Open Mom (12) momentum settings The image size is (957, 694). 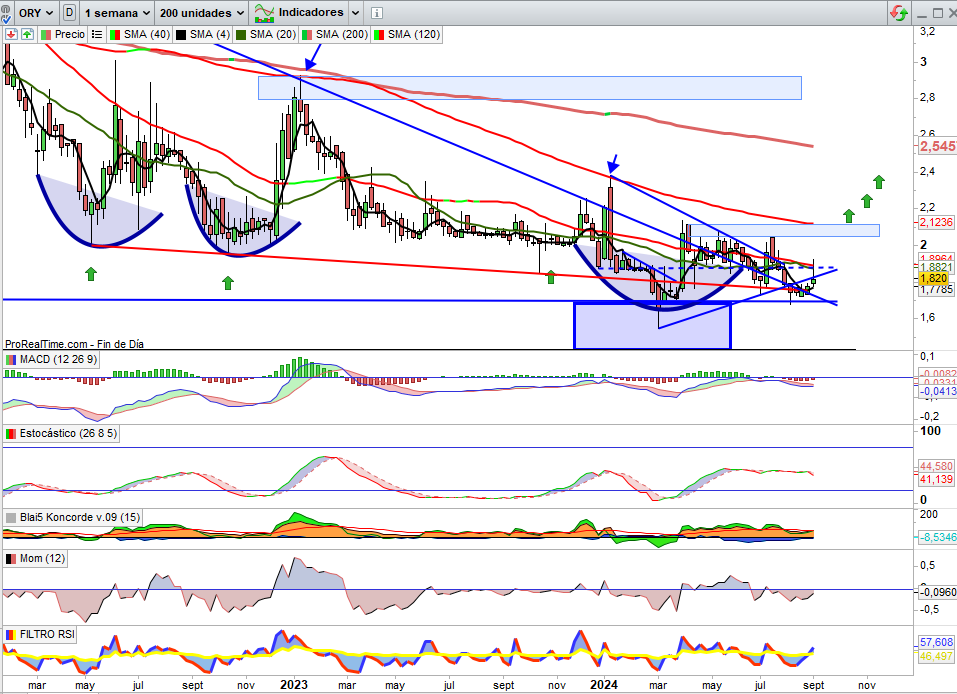[42, 558]
